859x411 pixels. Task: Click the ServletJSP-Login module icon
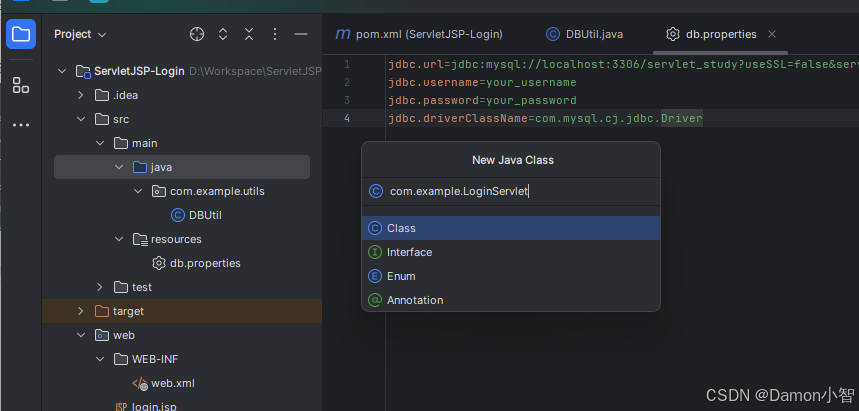(x=83, y=71)
